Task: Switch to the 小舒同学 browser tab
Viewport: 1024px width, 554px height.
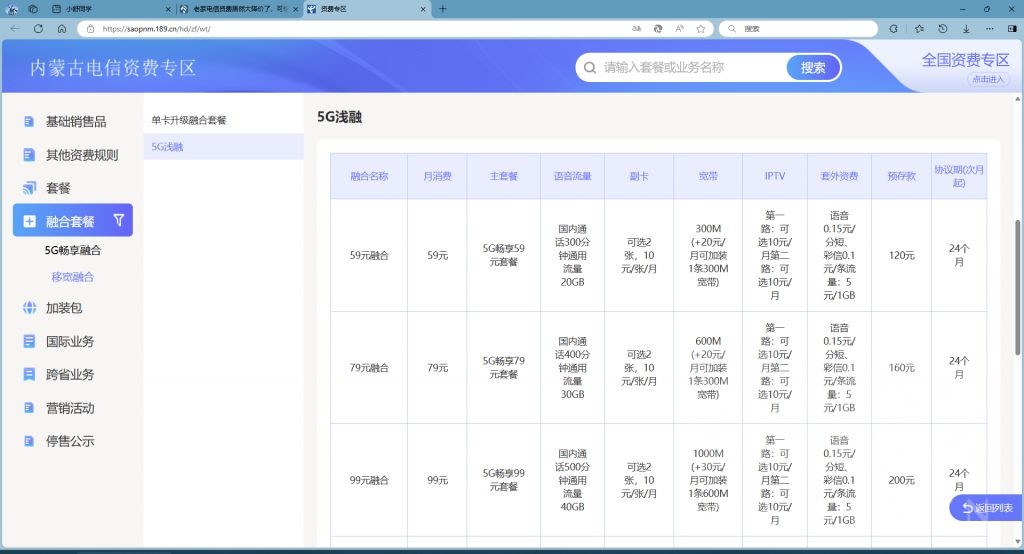Action: [110, 9]
